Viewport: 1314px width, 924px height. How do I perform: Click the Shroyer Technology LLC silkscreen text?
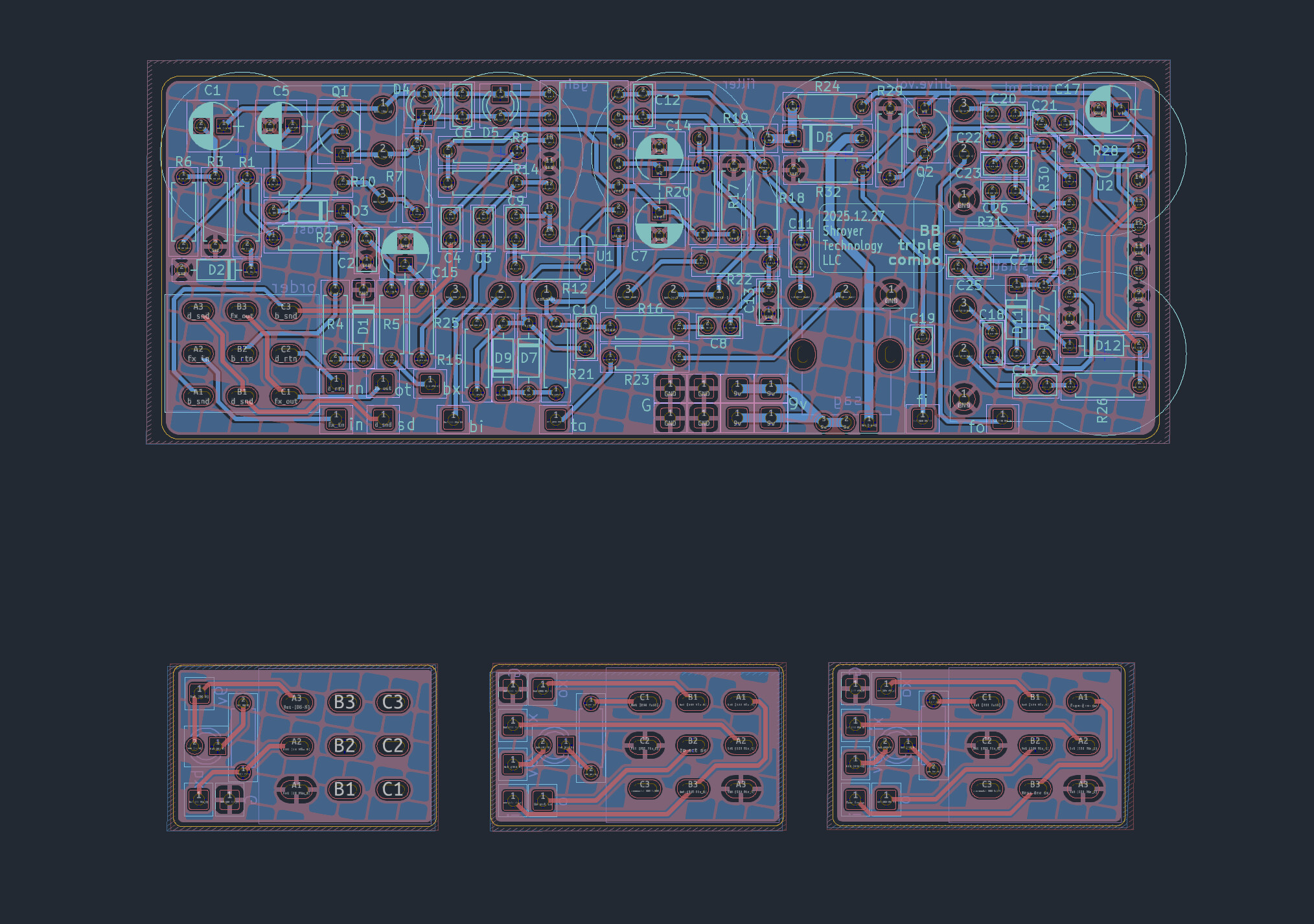point(852,246)
